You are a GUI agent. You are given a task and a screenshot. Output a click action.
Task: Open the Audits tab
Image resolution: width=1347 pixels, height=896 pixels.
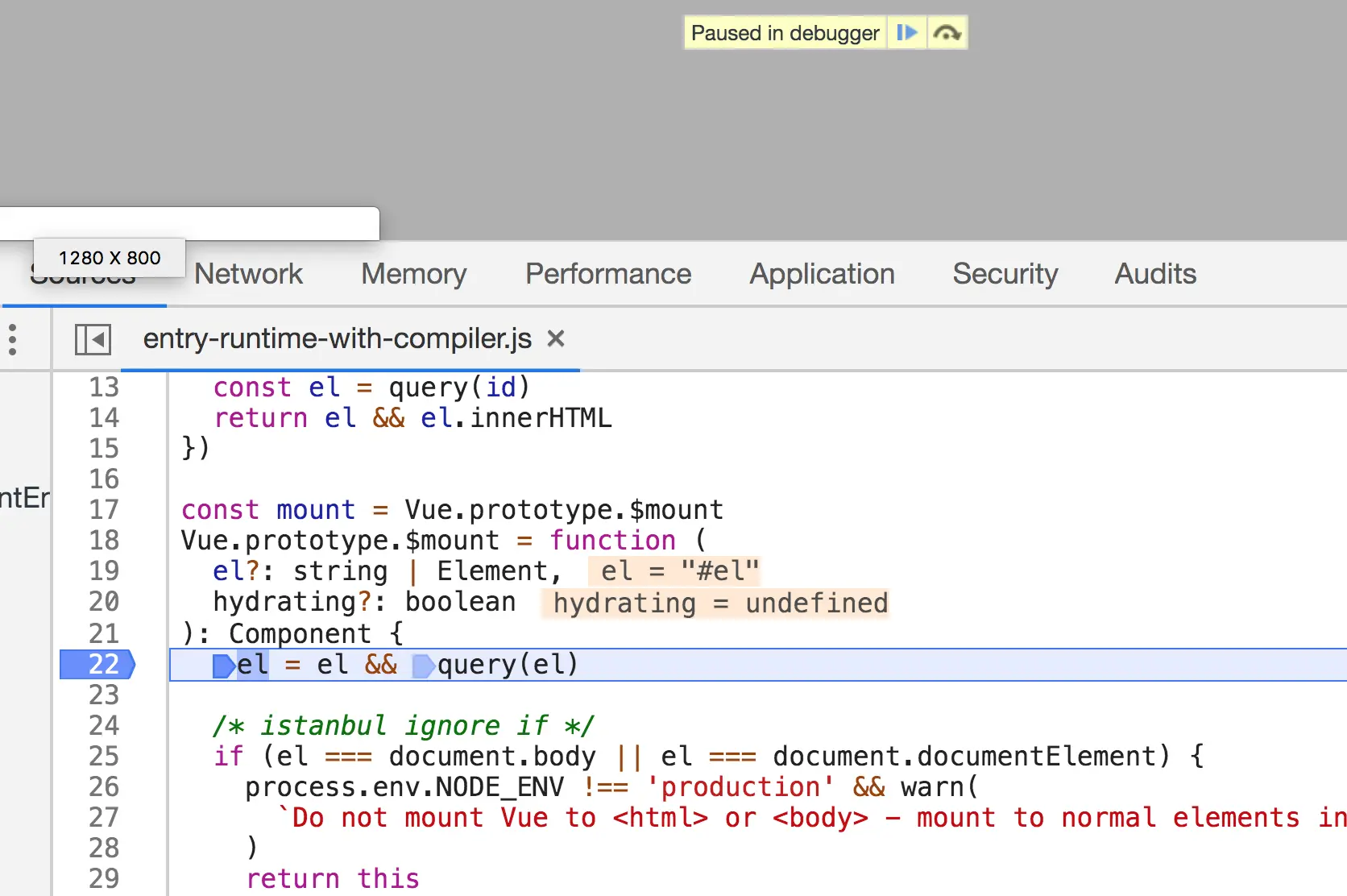click(1155, 274)
